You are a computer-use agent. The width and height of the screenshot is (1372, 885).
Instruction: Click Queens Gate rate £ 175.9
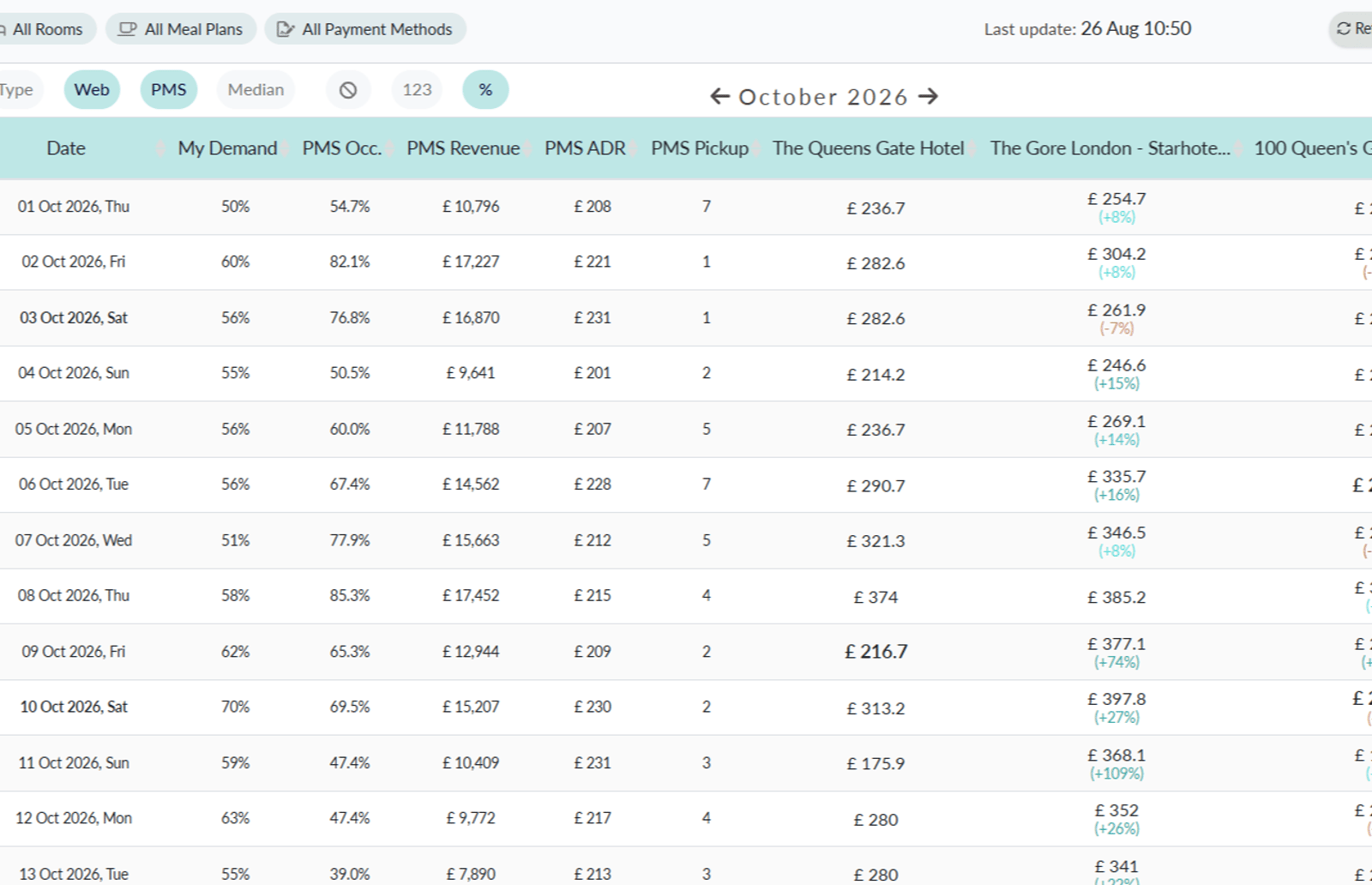coord(876,763)
